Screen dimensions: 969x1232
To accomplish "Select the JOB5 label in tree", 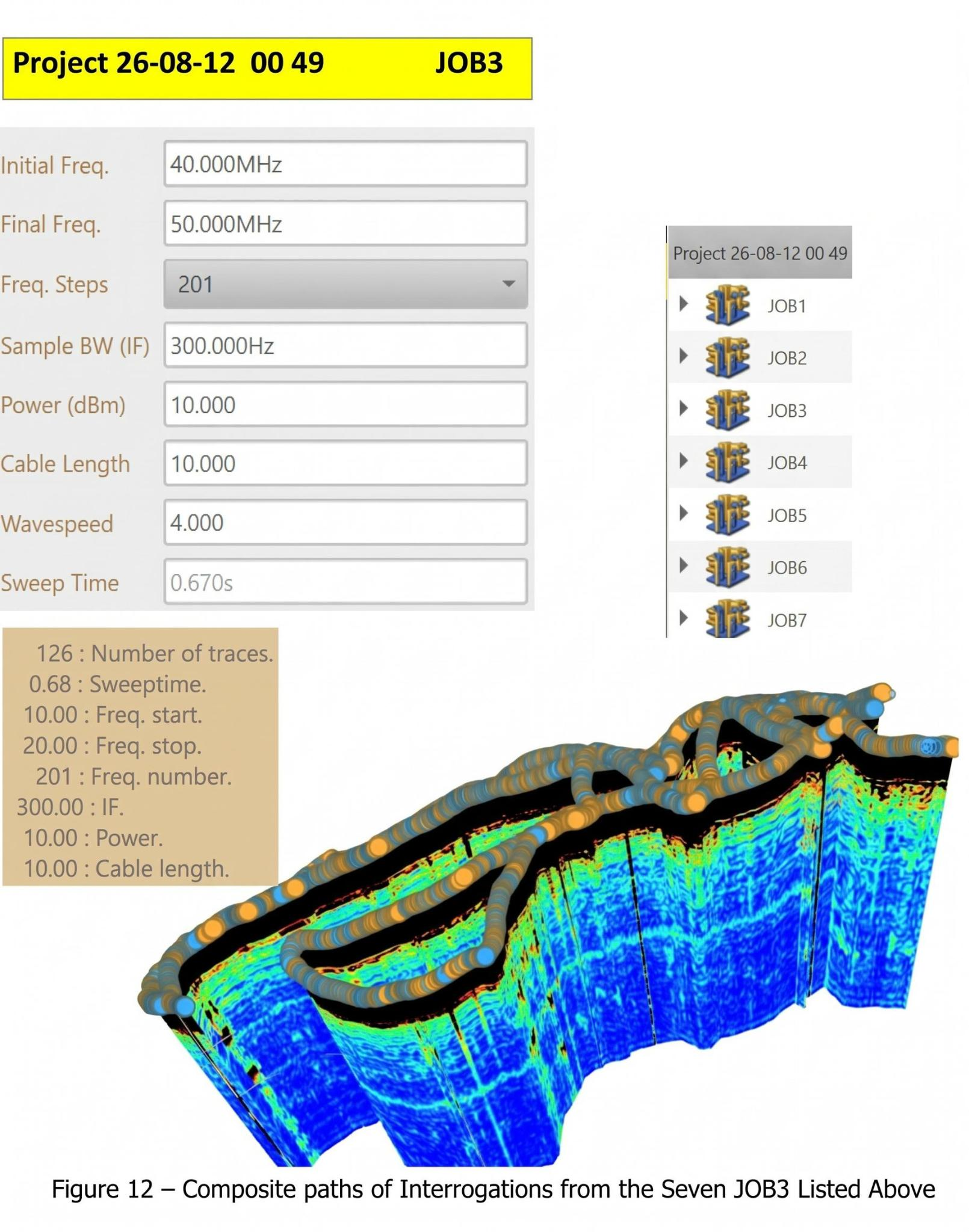I will pyautogui.click(x=787, y=516).
